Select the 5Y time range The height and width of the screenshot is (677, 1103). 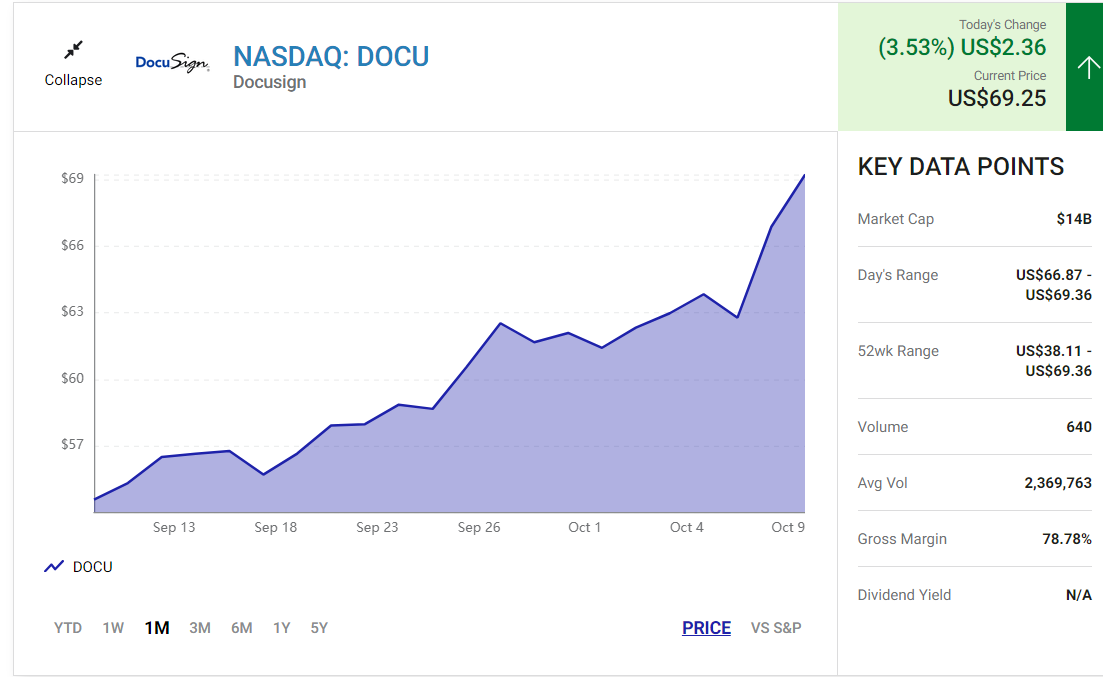click(319, 628)
